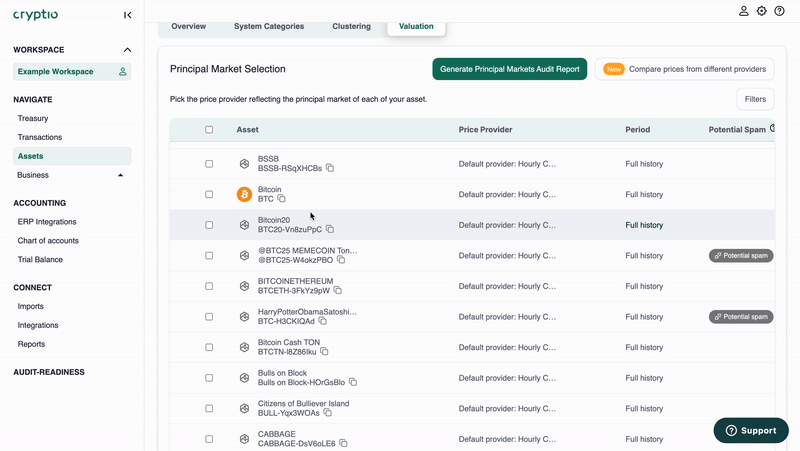The image size is (800, 451).
Task: Check the BSSB row checkbox
Action: coord(209,164)
